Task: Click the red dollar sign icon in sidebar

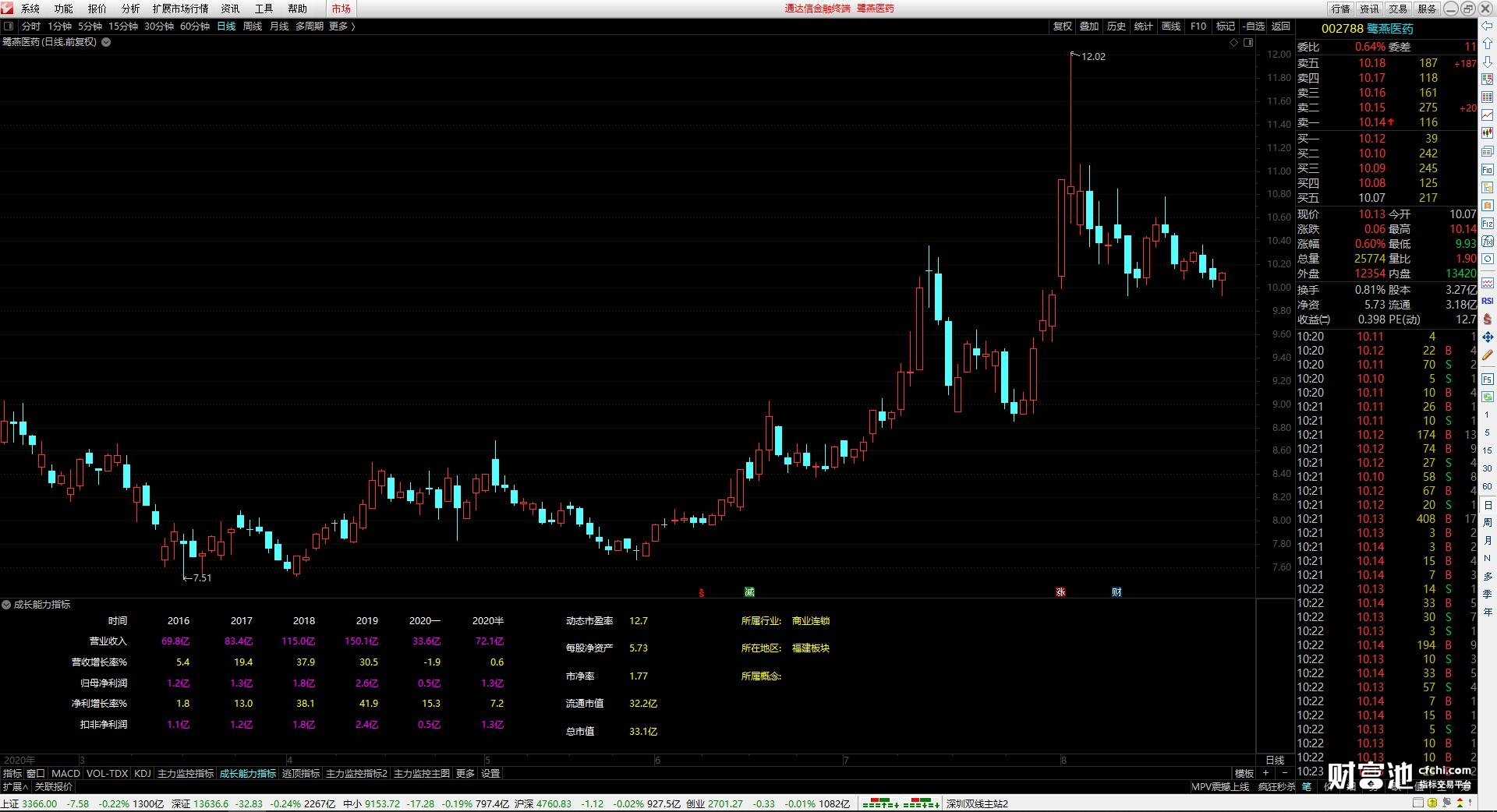Action: tap(1487, 319)
